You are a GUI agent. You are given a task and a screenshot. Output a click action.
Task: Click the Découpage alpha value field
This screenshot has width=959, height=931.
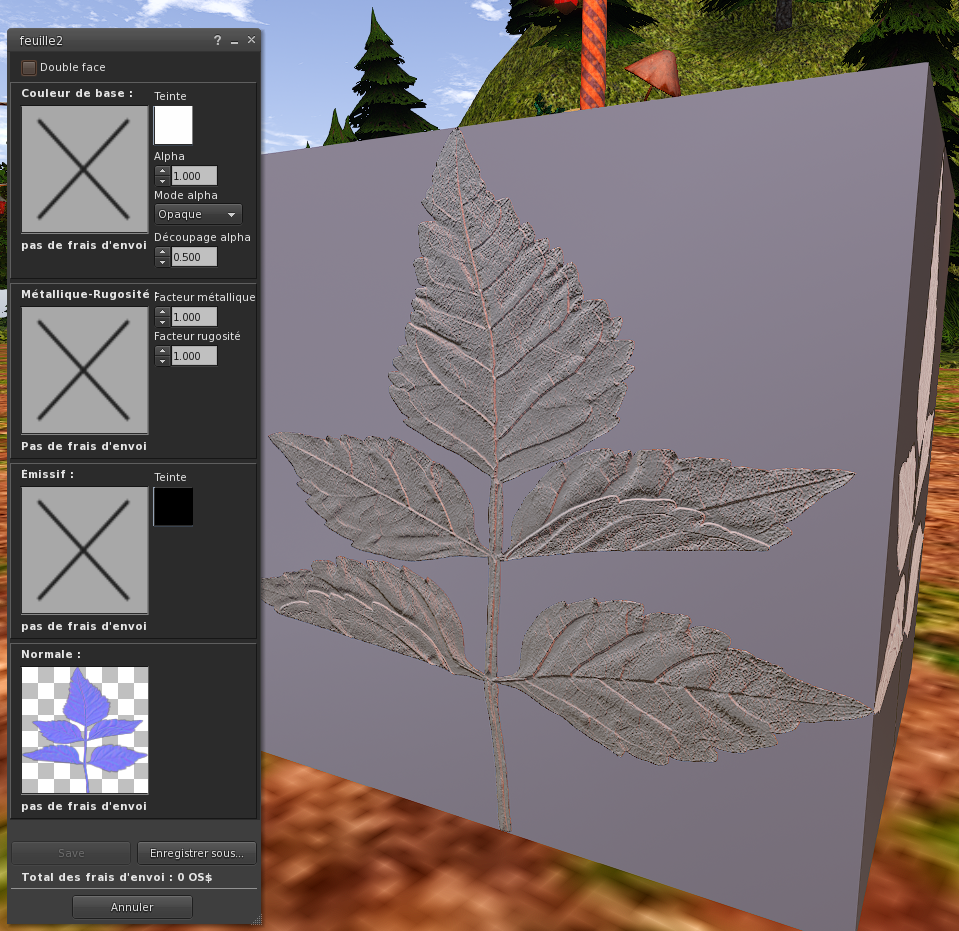pos(194,257)
